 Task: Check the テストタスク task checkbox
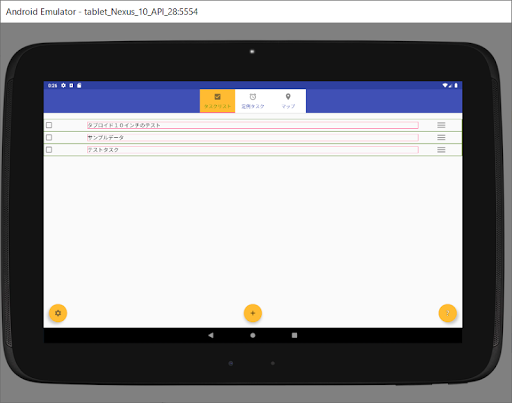pos(49,150)
